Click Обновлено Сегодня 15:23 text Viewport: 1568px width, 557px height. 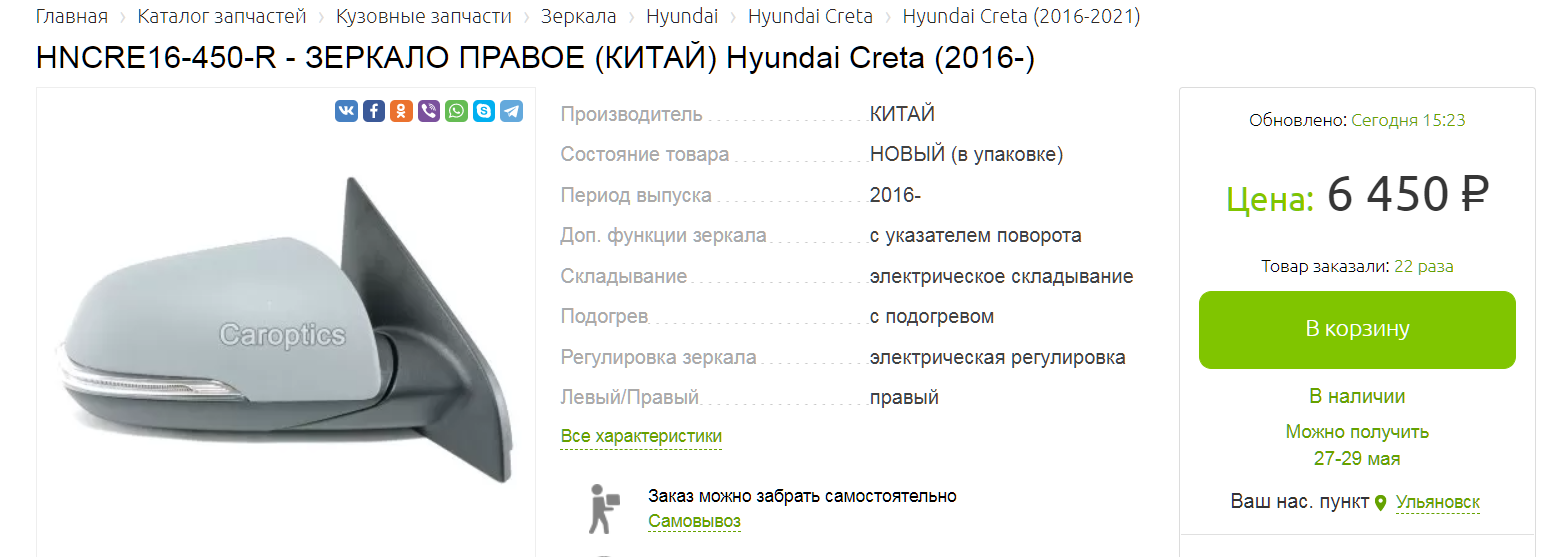click(x=1357, y=120)
